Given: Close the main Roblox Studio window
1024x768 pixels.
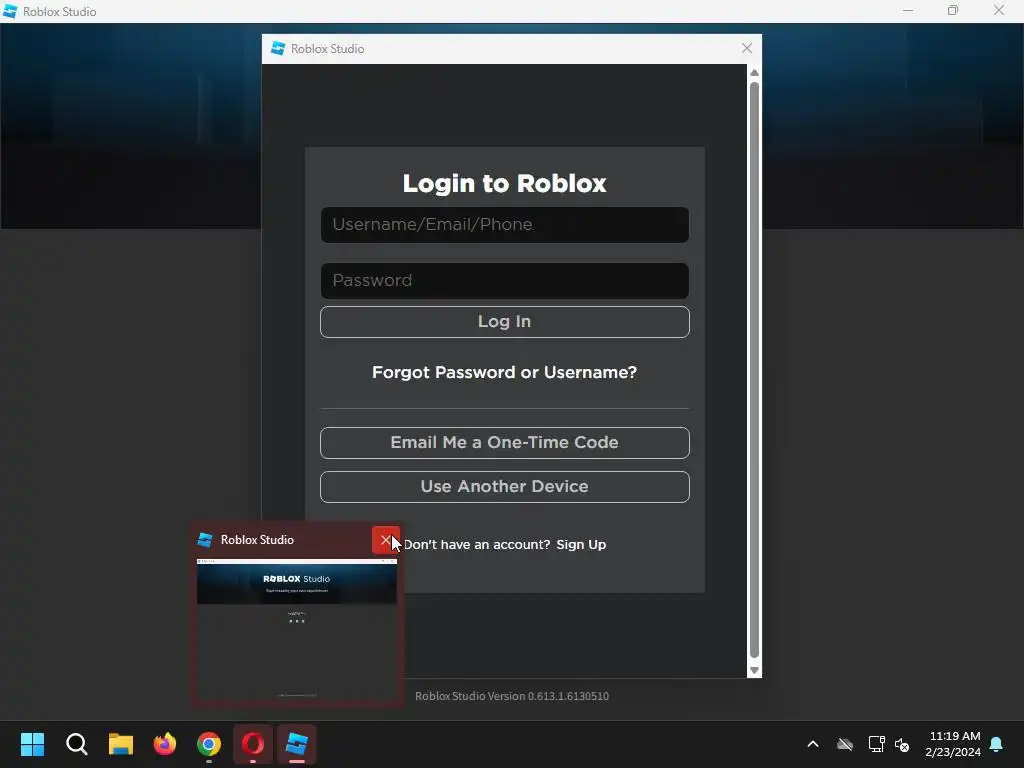Looking at the screenshot, I should (x=999, y=11).
